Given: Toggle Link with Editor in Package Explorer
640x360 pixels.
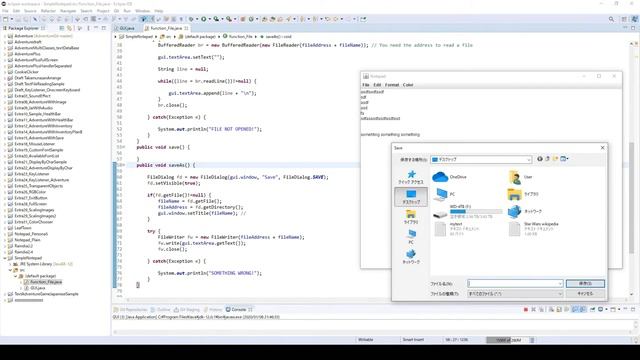Looking at the screenshot, I should click(69, 28).
